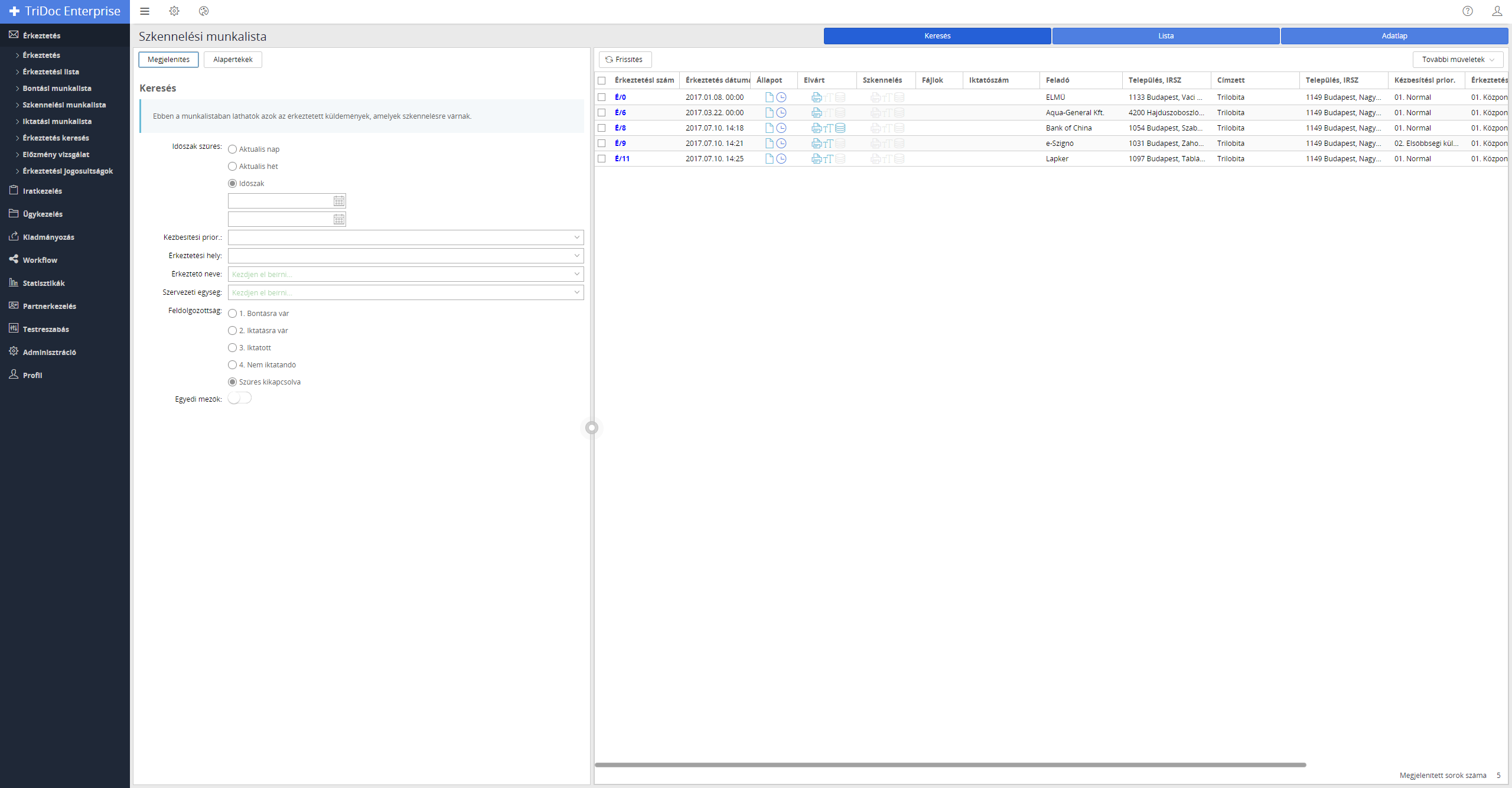
Task: Select the 'Aktualis nap' radio option
Action: pyautogui.click(x=233, y=149)
